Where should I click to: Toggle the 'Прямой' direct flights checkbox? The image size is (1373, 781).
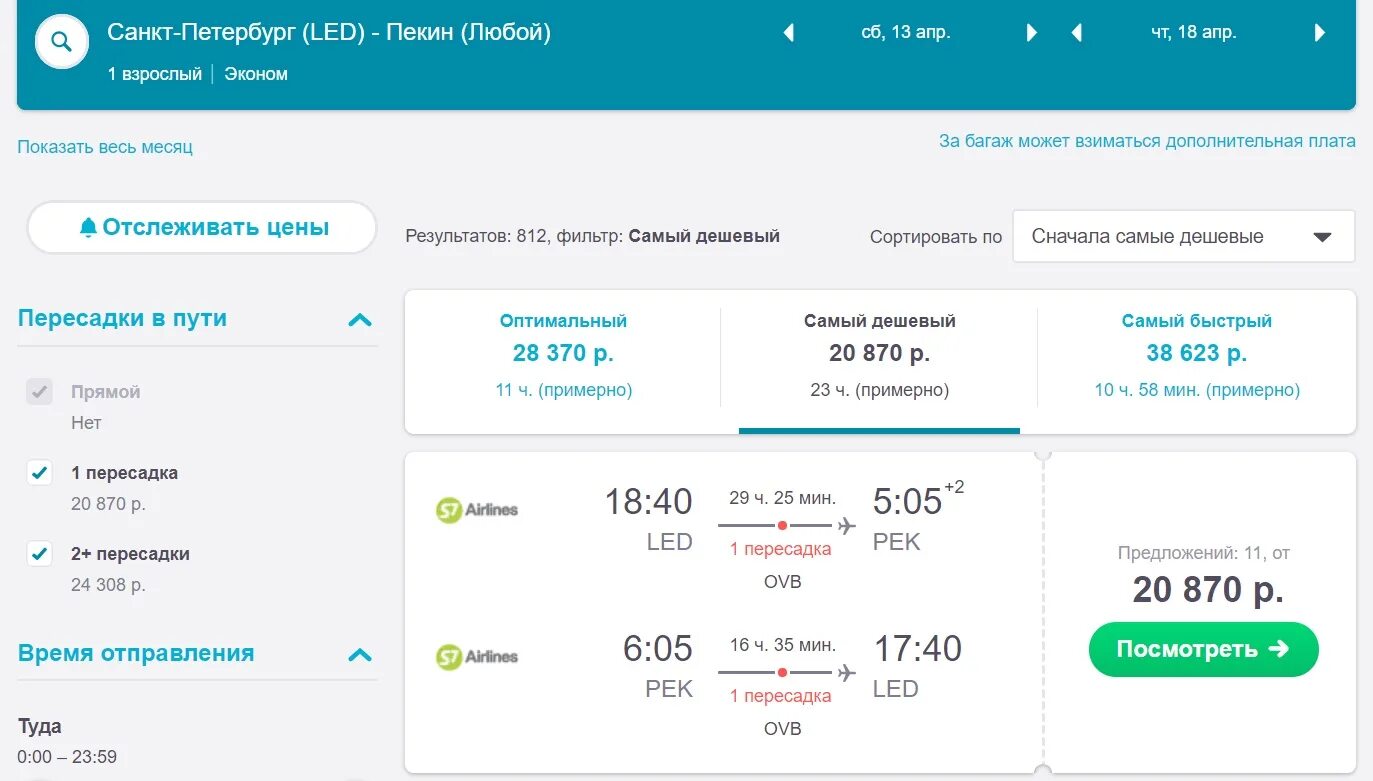[40, 392]
